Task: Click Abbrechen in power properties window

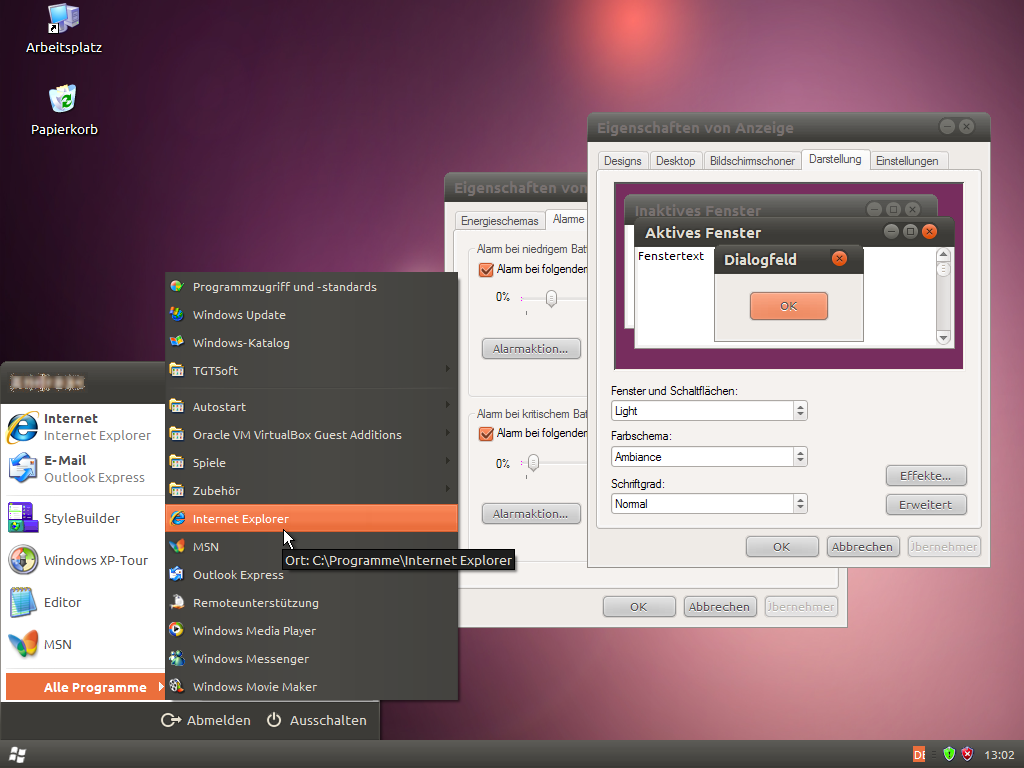Action: [719, 607]
